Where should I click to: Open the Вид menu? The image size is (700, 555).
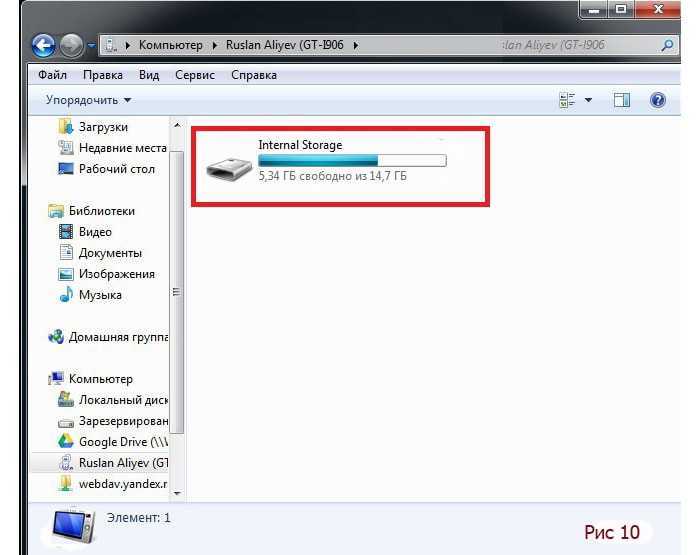pos(149,75)
